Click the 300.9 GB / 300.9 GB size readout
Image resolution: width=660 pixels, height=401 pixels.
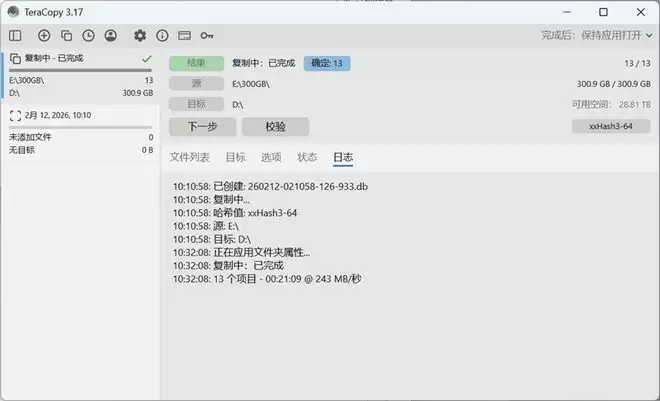coord(613,84)
